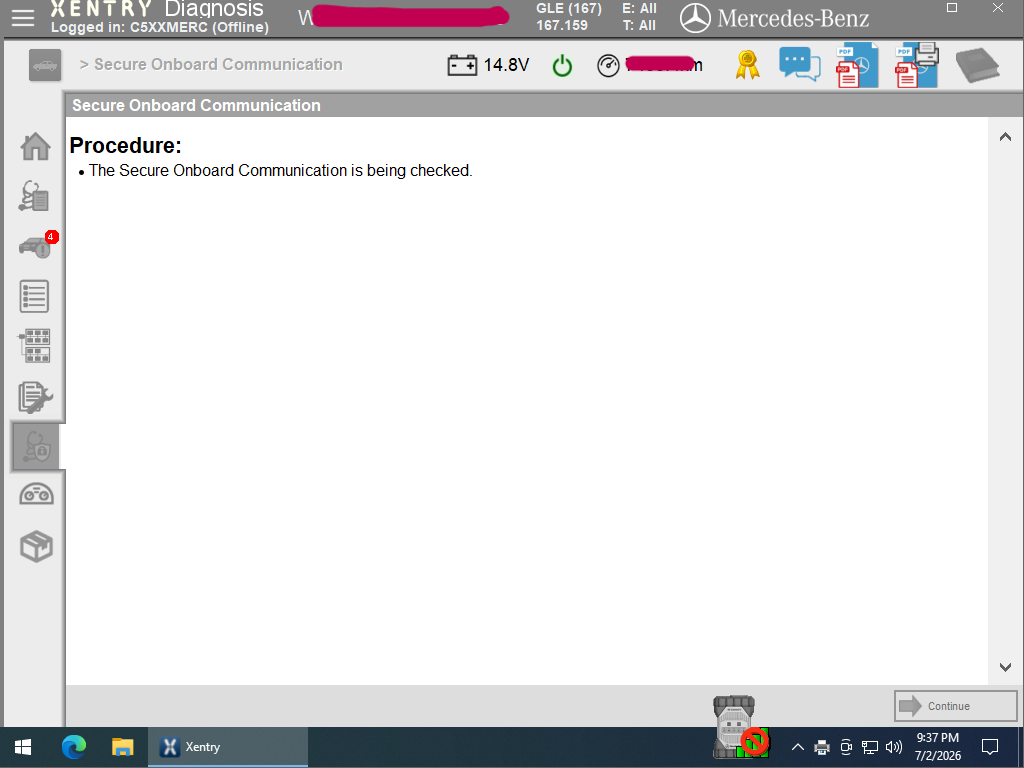The width and height of the screenshot is (1024, 768).
Task: Open the stethoscope quick test sidebar icon
Action: point(34,196)
